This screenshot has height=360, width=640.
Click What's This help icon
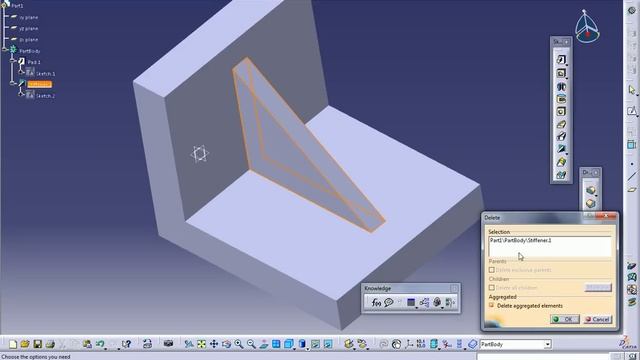coord(127,344)
